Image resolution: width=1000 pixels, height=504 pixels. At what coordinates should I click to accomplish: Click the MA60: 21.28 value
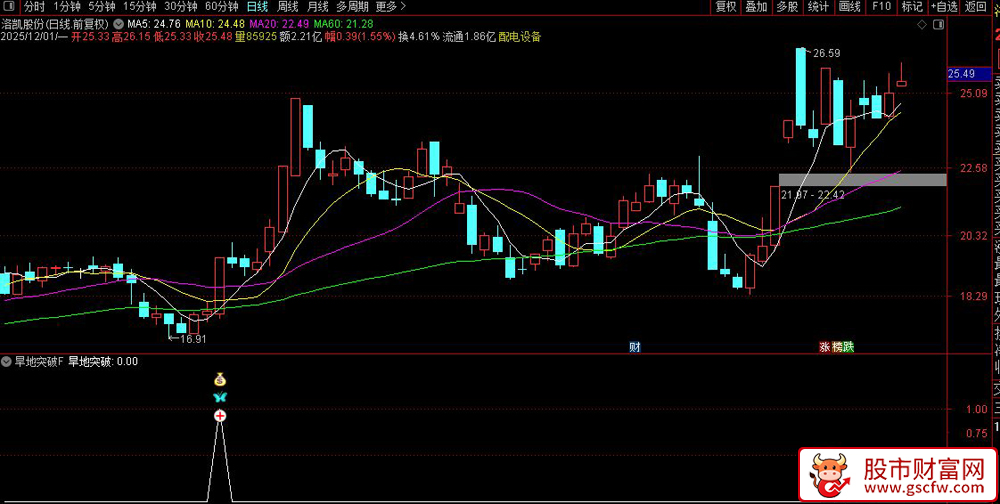[x=344, y=24]
